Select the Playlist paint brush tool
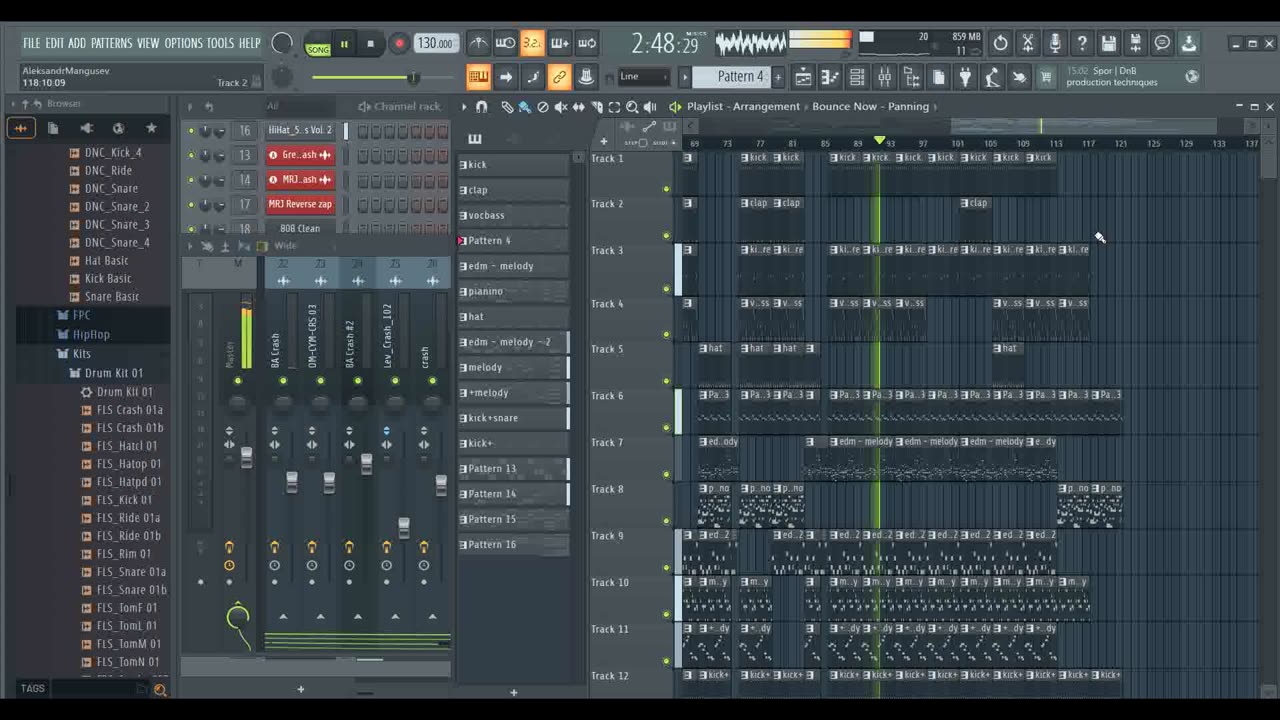1280x720 pixels. tap(524, 106)
